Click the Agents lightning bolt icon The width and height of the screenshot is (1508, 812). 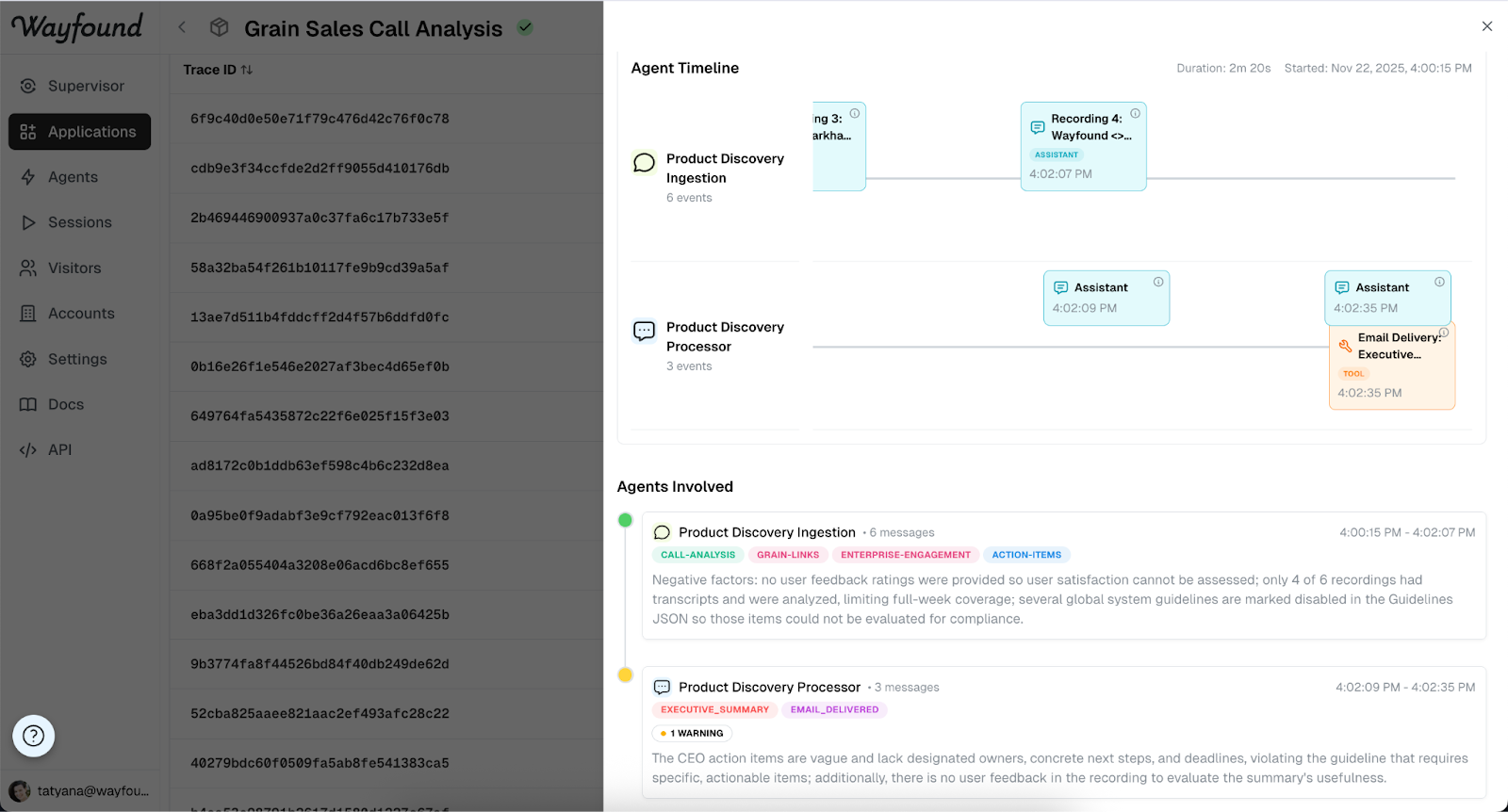coord(28,177)
